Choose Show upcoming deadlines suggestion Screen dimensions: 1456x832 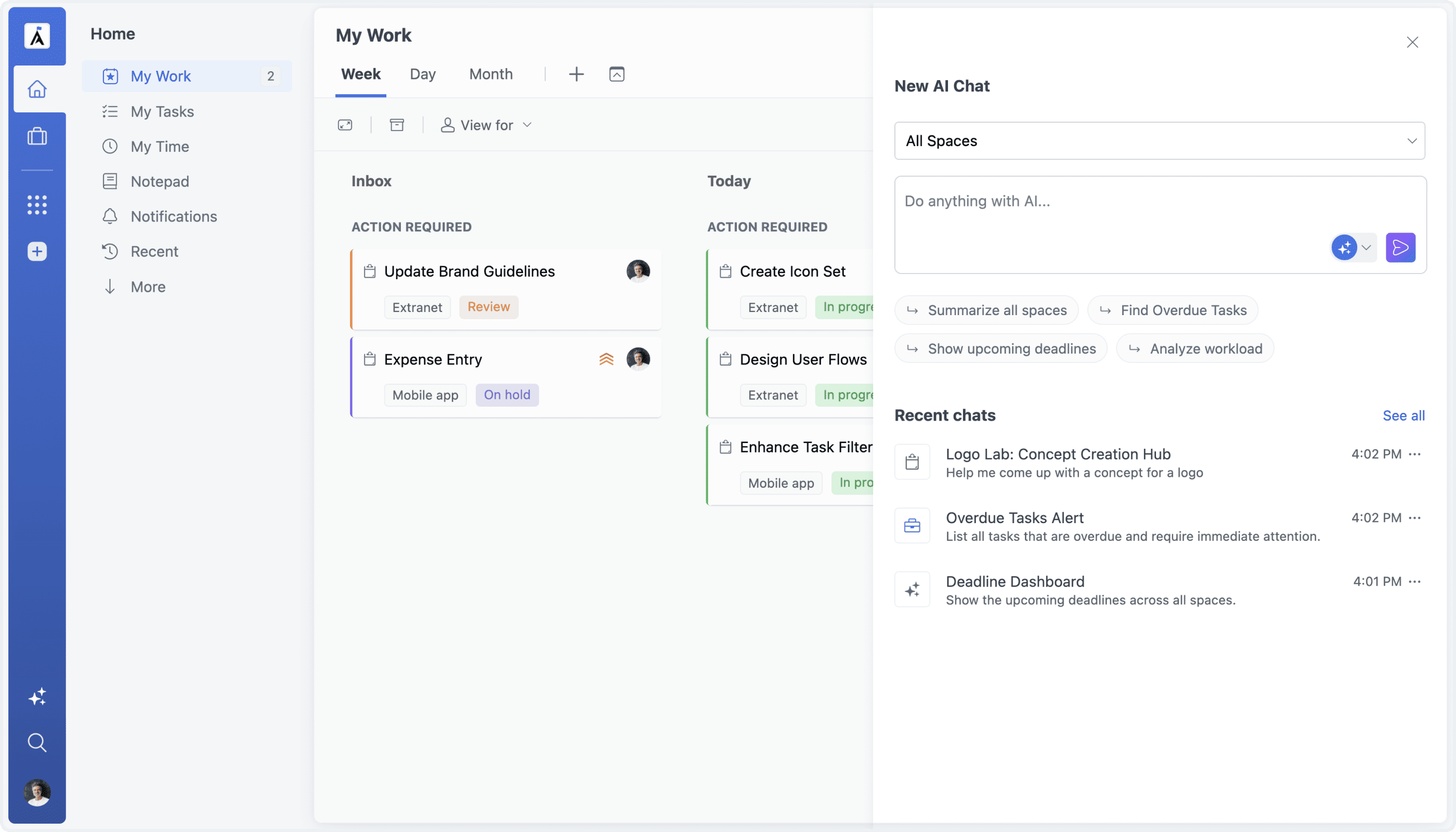[x=1000, y=348]
